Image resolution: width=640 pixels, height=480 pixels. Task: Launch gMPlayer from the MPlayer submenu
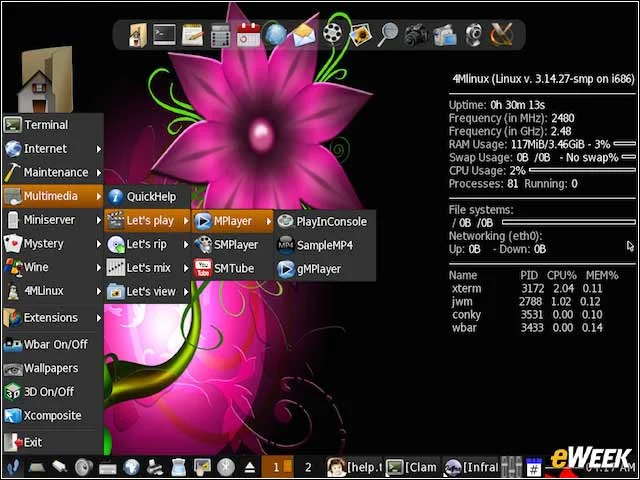[325, 269]
